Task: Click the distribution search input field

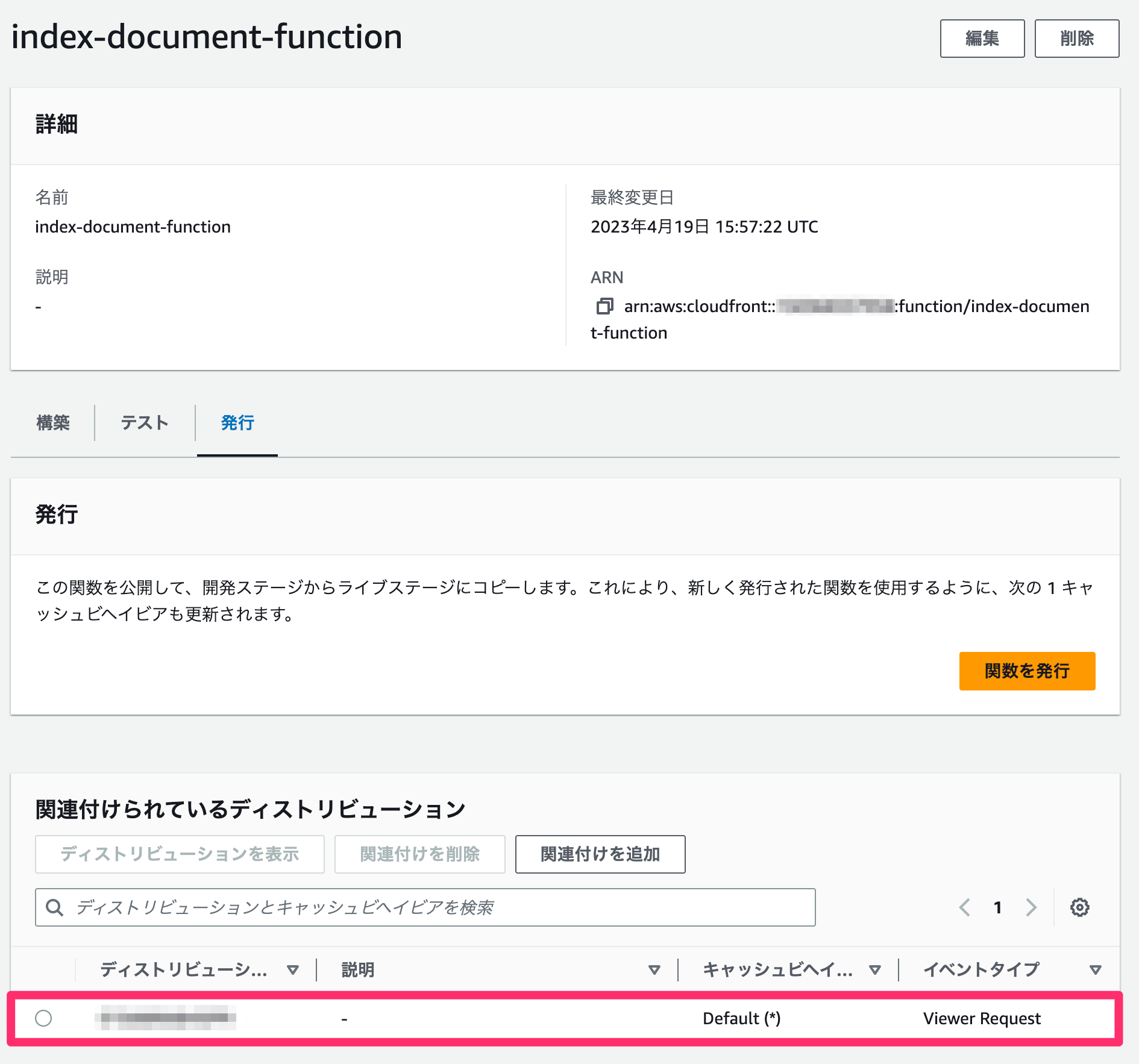Action: (422, 907)
